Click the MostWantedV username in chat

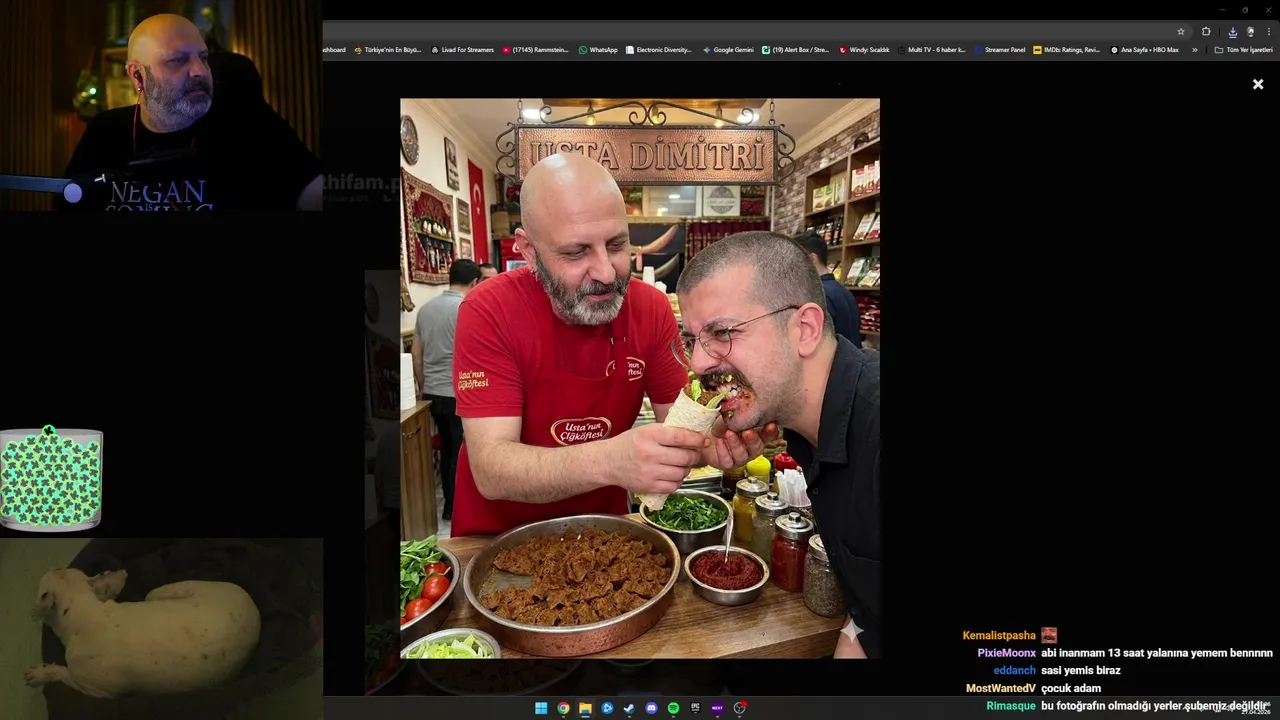pos(1001,688)
